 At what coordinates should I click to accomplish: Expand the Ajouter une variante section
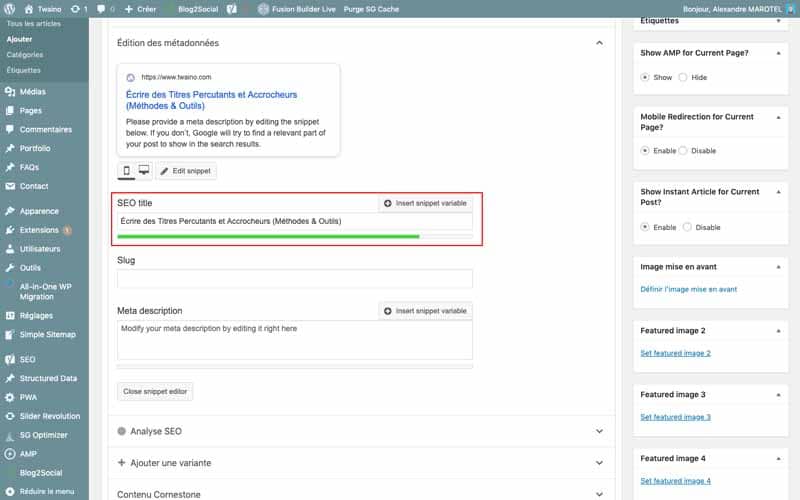pos(599,463)
